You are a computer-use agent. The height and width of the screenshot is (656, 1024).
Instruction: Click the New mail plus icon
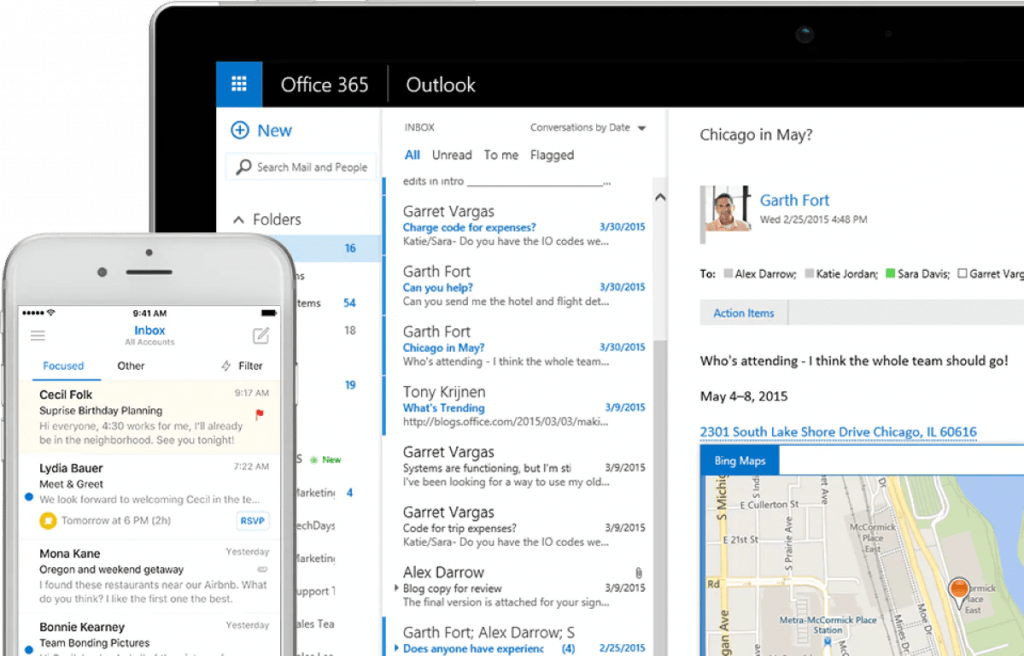240,130
